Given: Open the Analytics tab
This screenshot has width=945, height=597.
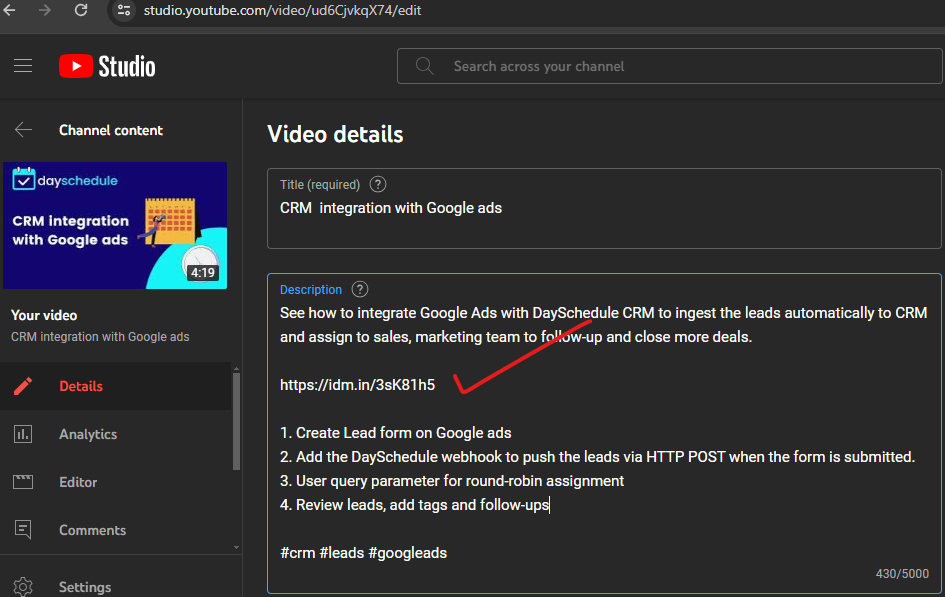Looking at the screenshot, I should 116,434.
